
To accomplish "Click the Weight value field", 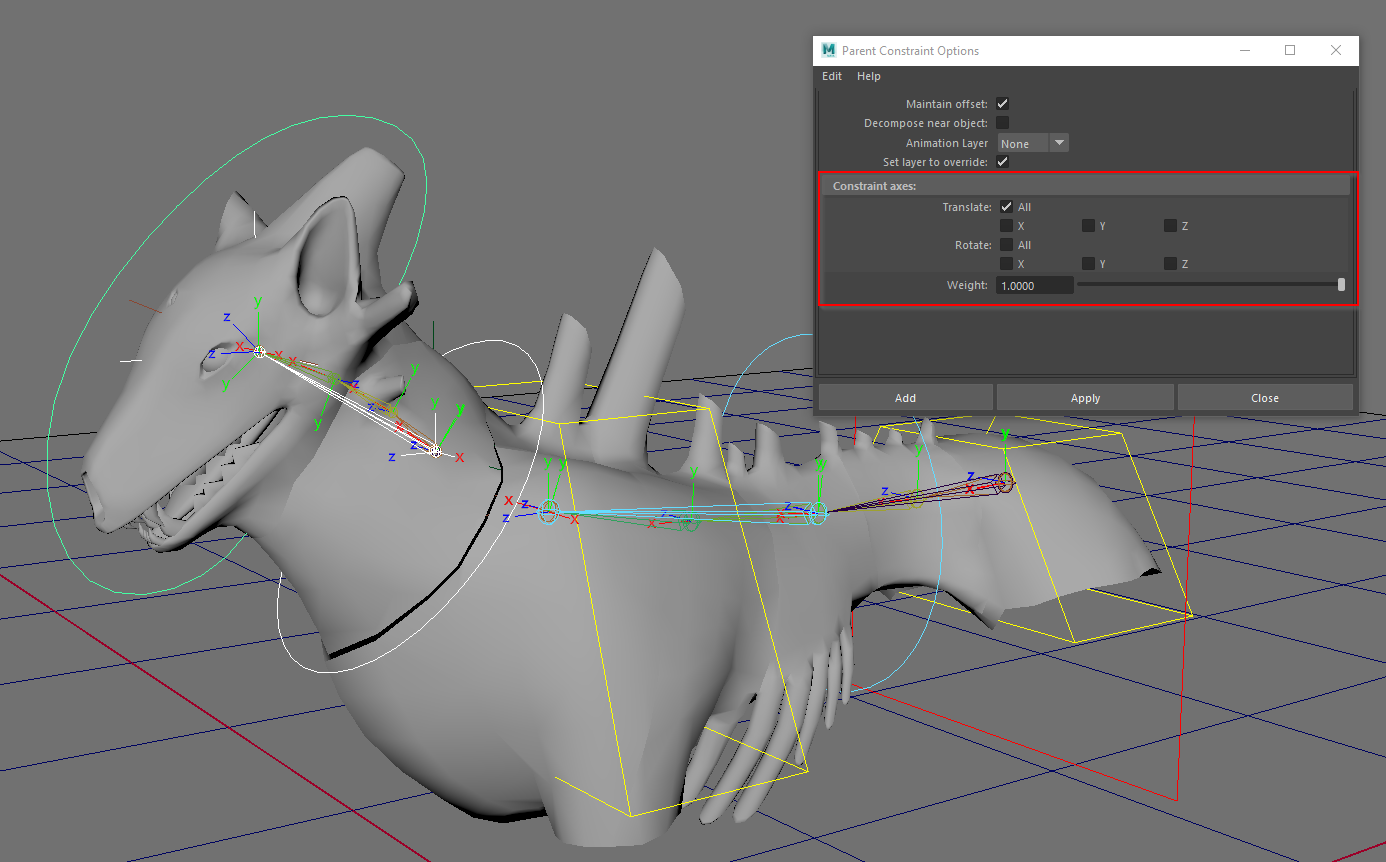I will pyautogui.click(x=1034, y=285).
